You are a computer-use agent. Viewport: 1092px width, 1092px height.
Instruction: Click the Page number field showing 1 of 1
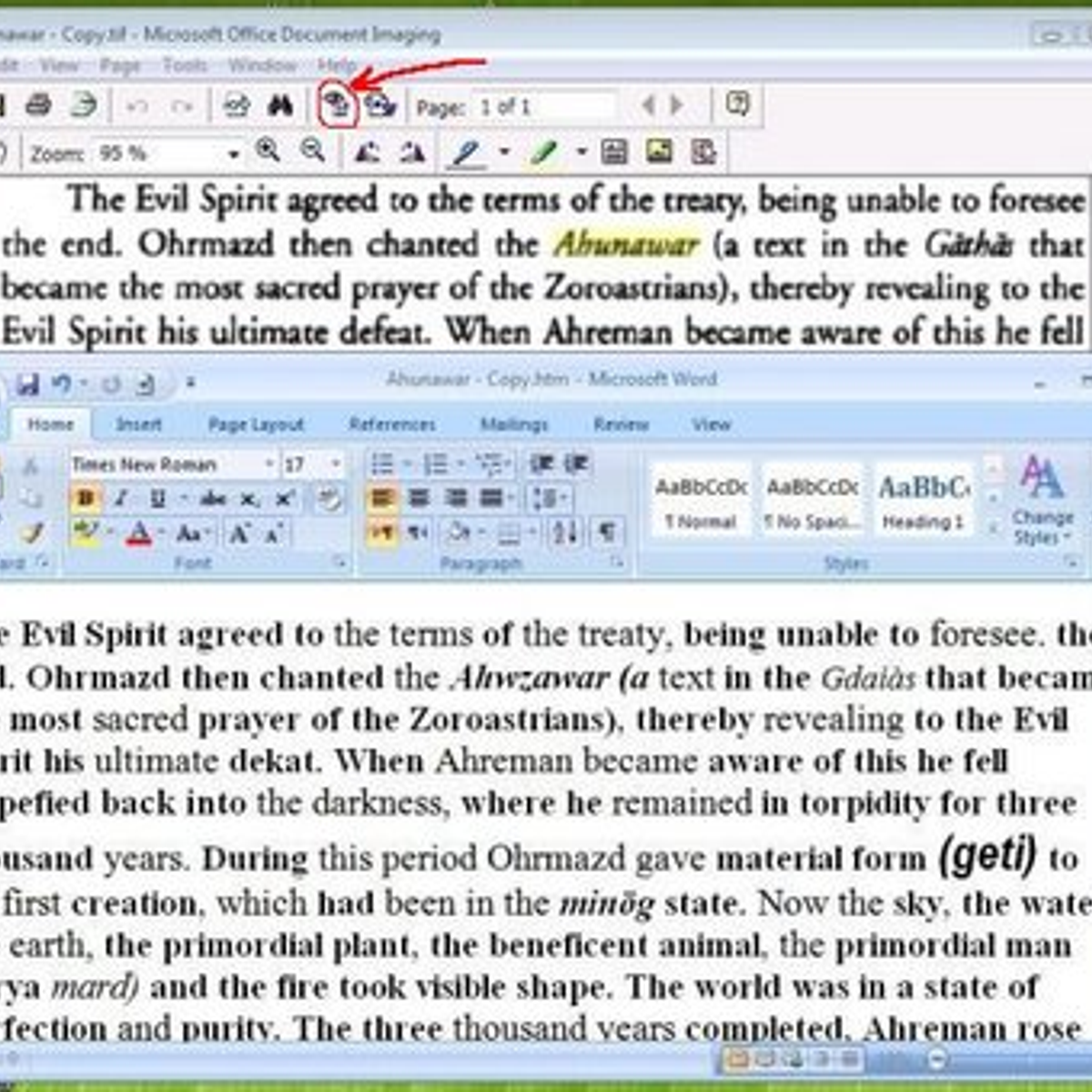544,106
